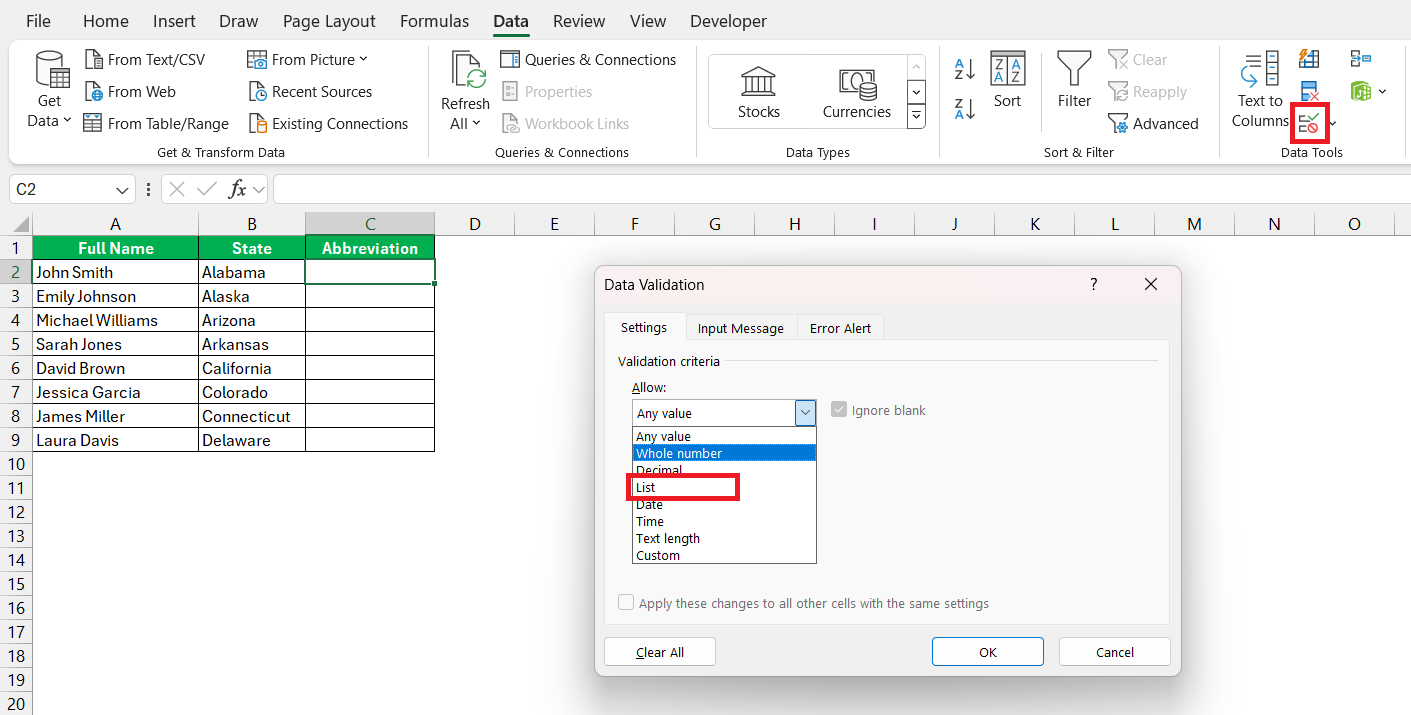Open Queries & Connections pane

588,60
